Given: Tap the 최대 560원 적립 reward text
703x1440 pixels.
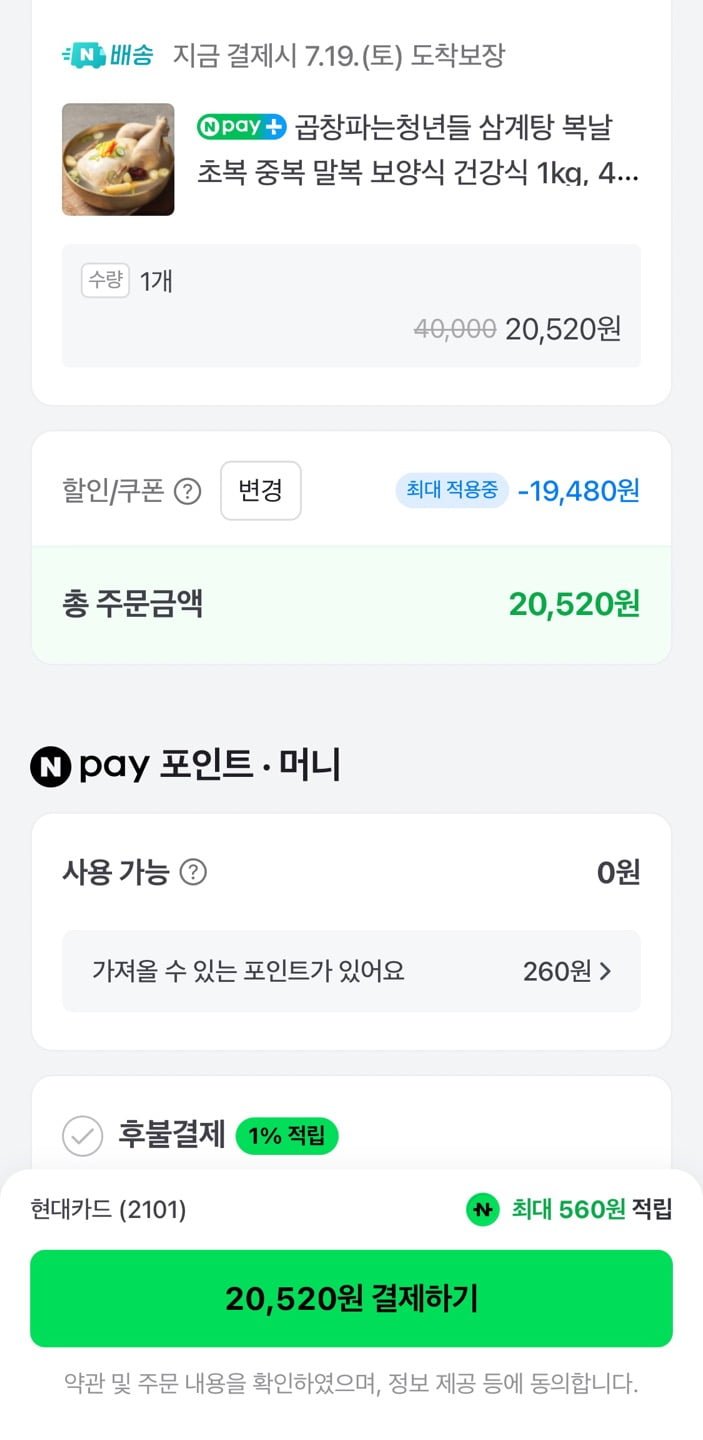Looking at the screenshot, I should tap(591, 1210).
